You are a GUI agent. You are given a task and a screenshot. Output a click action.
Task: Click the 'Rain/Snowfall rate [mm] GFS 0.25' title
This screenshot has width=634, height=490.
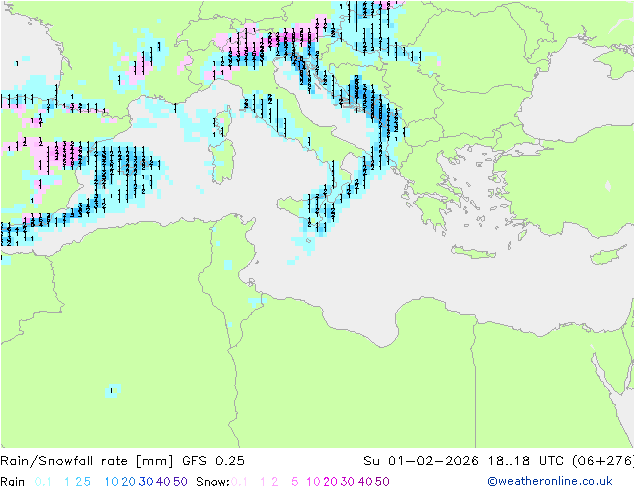pyautogui.click(x=122, y=460)
